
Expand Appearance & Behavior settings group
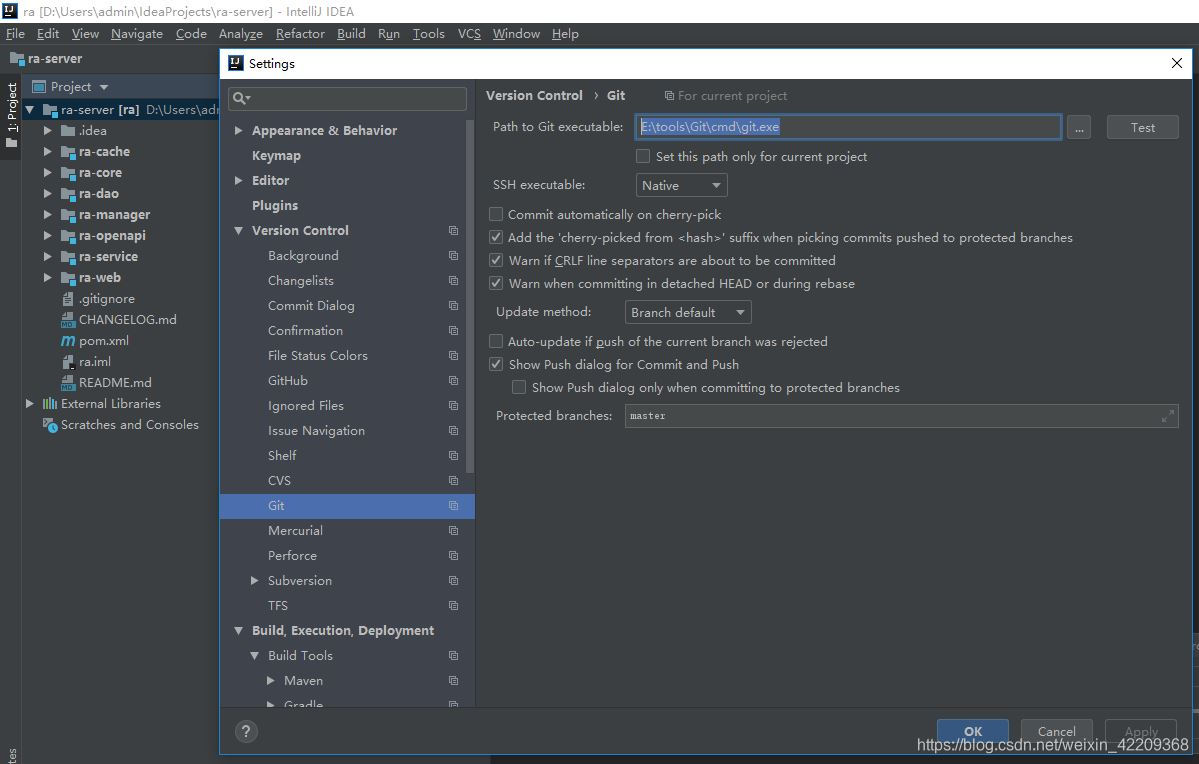click(239, 131)
